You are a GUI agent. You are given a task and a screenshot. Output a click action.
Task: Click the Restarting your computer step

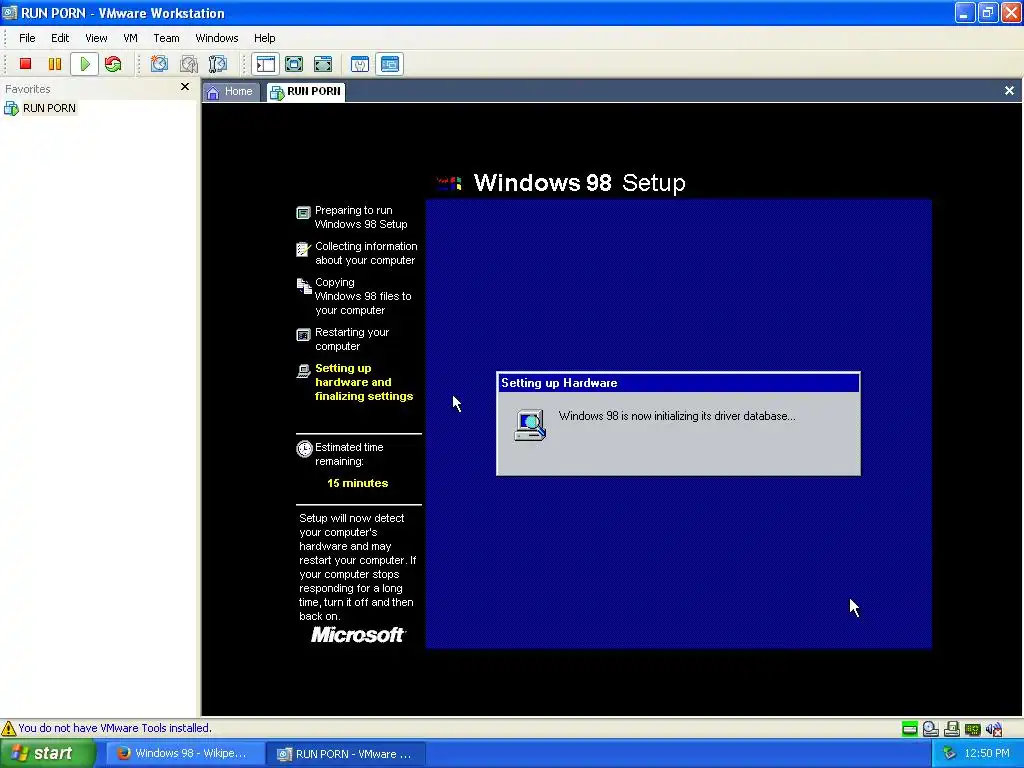click(352, 339)
